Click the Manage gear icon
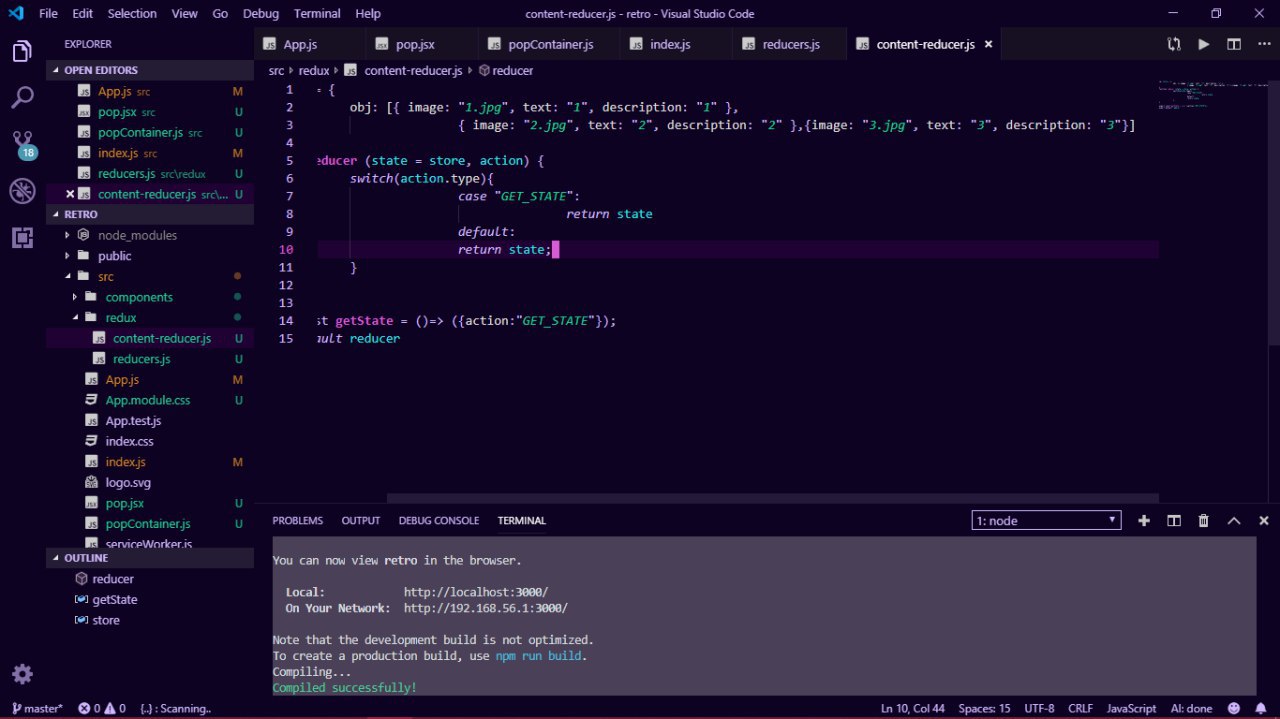 pyautogui.click(x=22, y=674)
